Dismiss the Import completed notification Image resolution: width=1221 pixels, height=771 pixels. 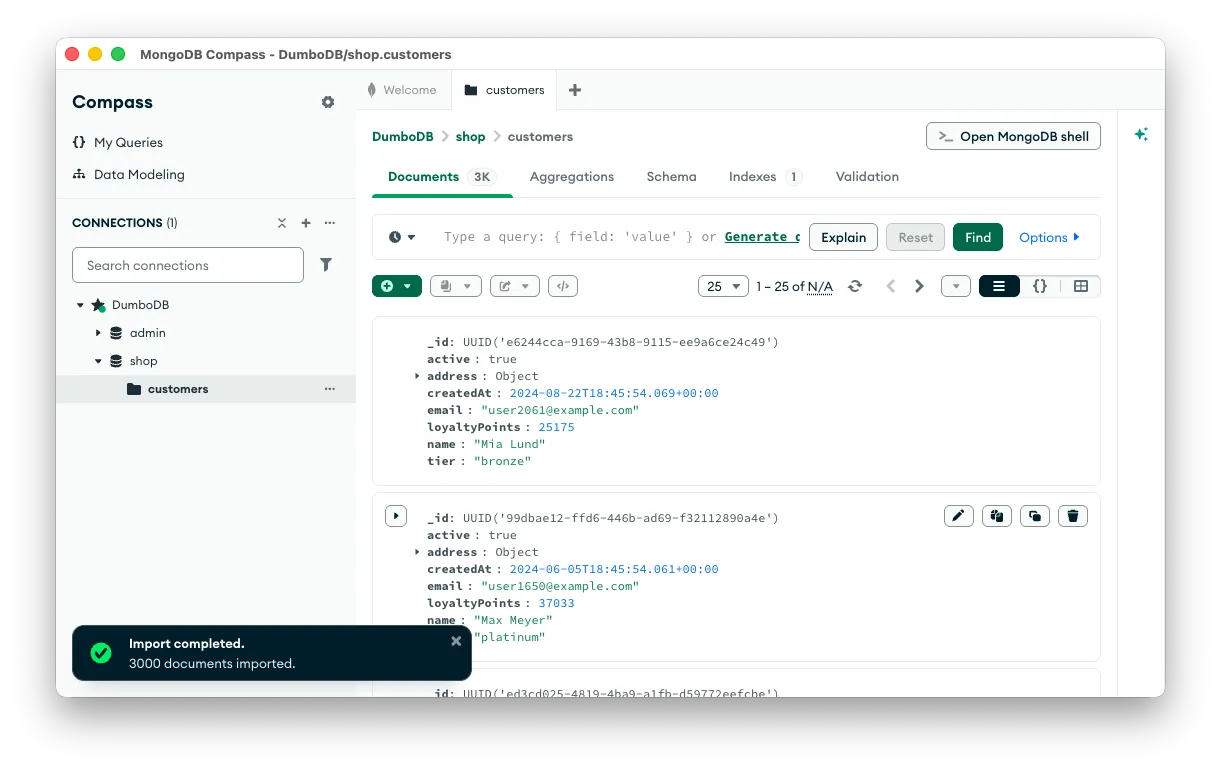click(456, 641)
